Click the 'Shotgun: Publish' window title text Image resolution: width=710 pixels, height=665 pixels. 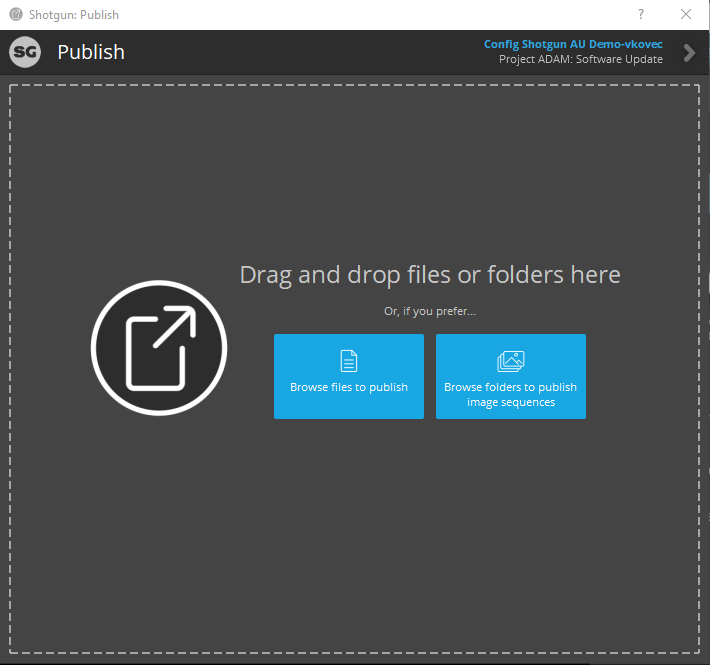tap(75, 15)
